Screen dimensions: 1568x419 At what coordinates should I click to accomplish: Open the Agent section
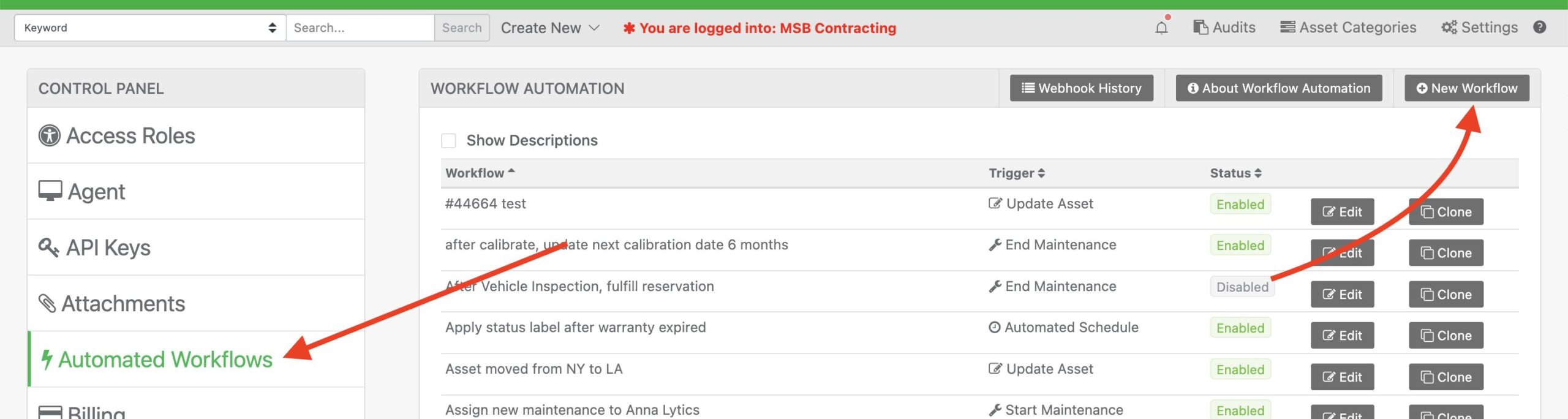pos(196,191)
